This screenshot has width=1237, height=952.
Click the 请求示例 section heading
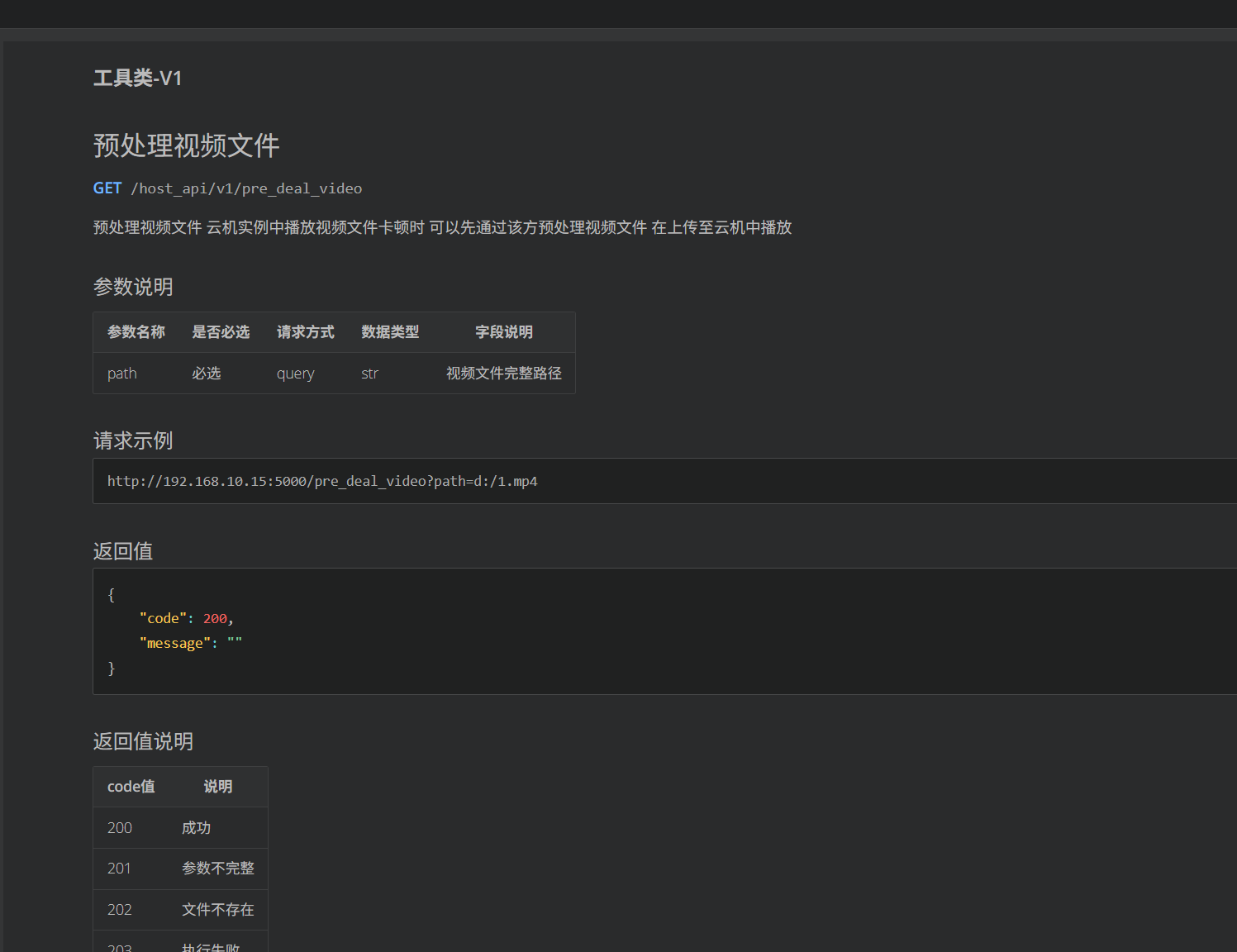[132, 440]
